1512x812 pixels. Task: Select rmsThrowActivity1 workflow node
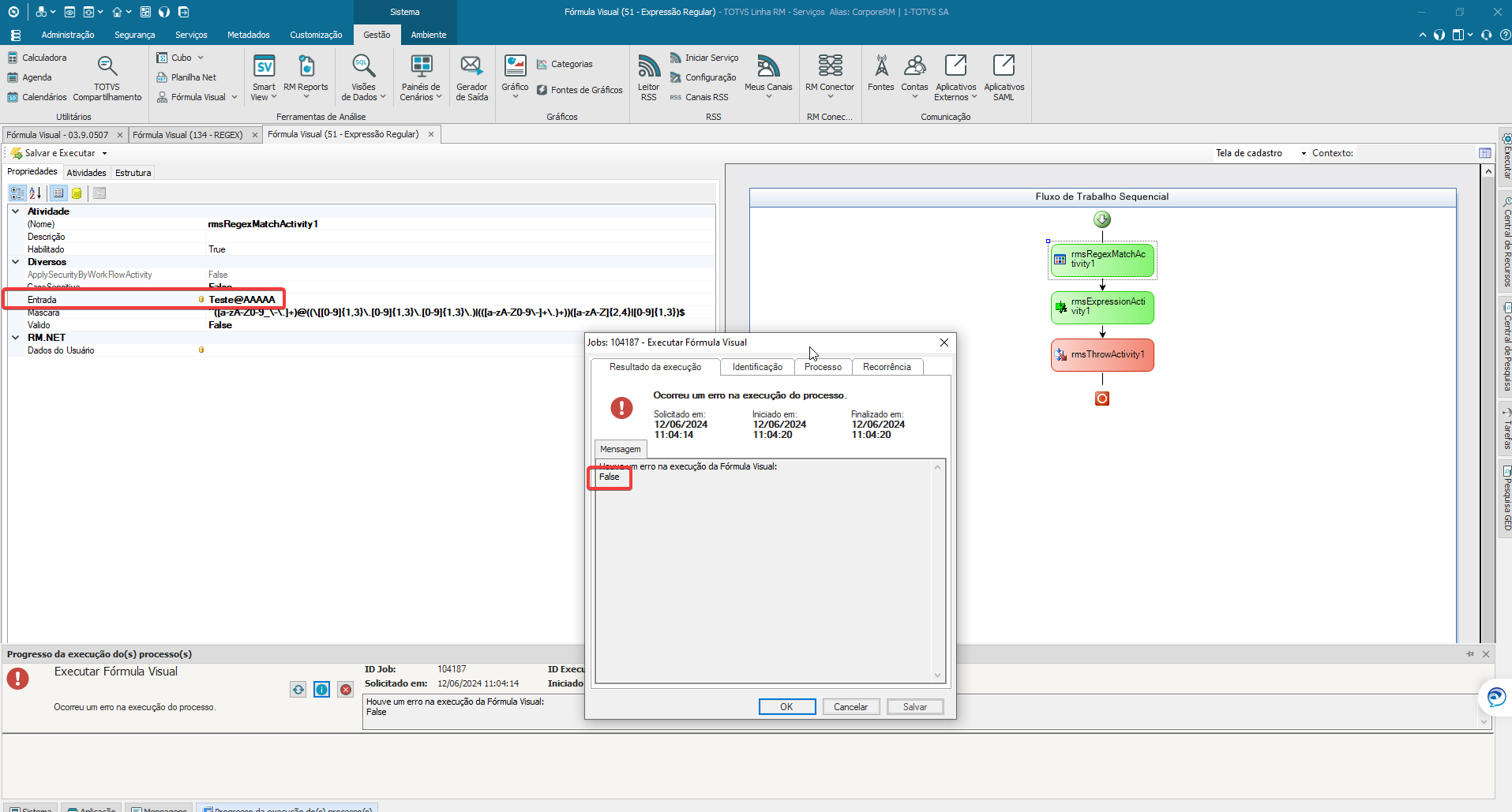[1102, 355]
